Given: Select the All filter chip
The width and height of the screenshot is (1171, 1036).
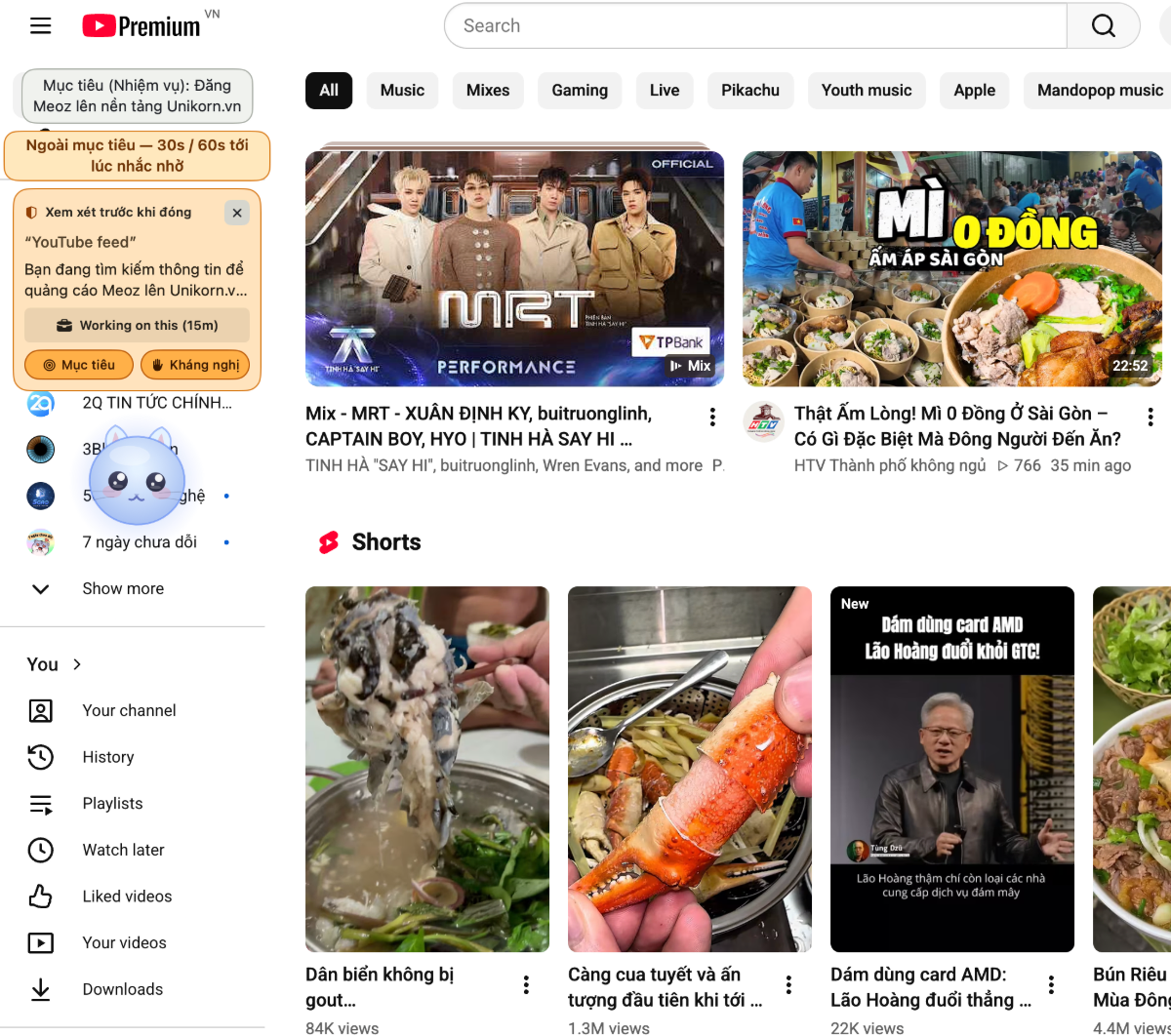Looking at the screenshot, I should point(329,90).
